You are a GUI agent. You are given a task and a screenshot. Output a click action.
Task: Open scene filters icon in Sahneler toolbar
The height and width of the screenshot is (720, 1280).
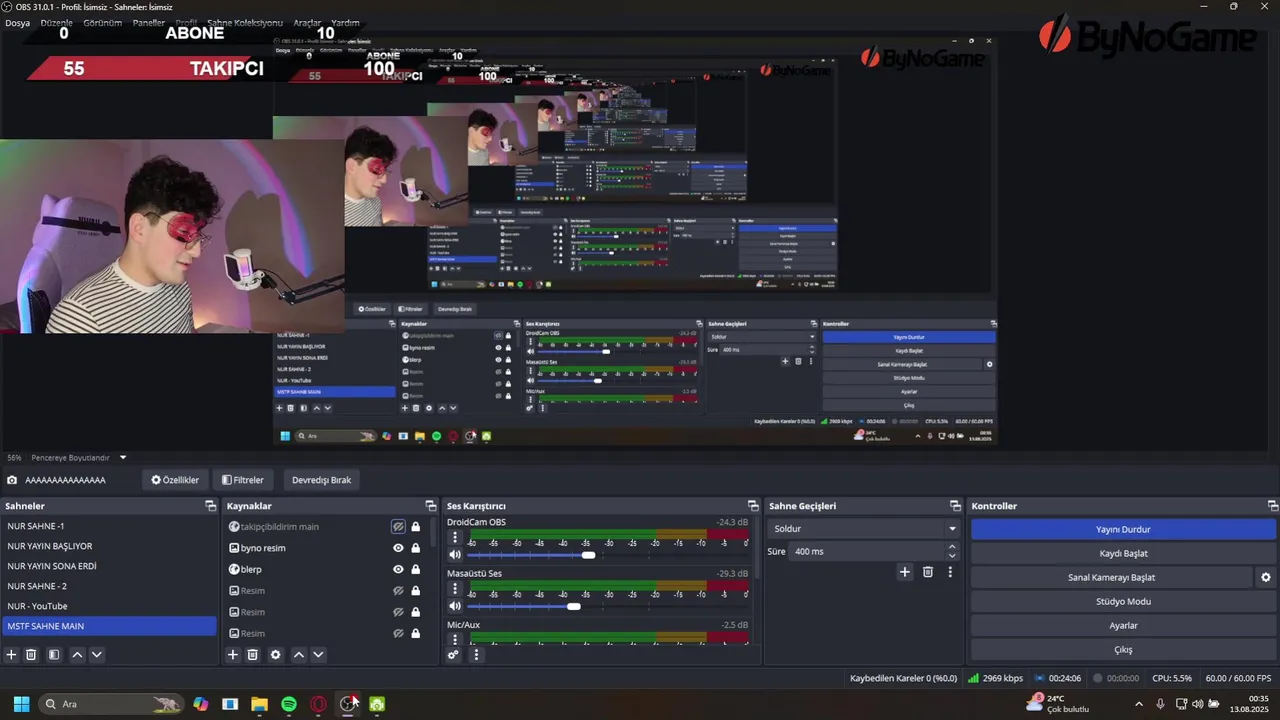point(54,655)
